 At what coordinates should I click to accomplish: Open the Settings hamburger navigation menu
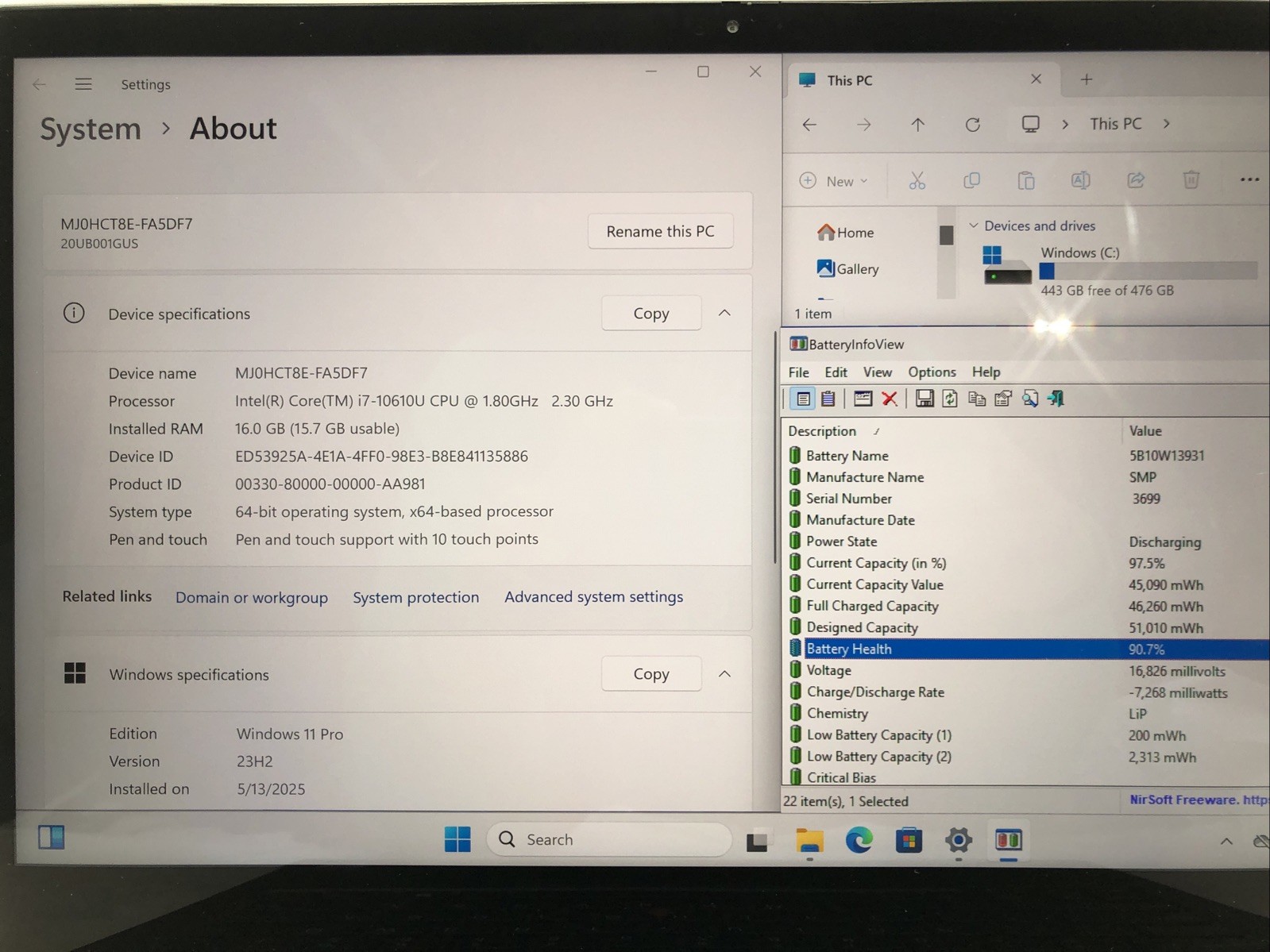pyautogui.click(x=83, y=84)
